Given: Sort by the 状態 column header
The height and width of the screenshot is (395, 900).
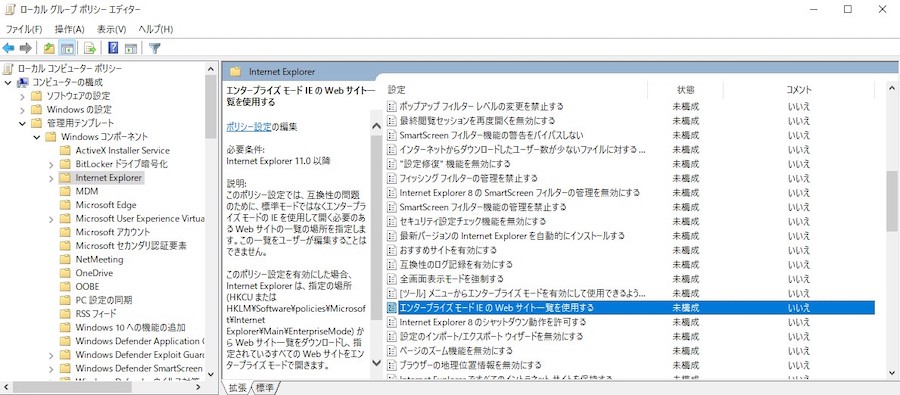Looking at the screenshot, I should point(685,90).
